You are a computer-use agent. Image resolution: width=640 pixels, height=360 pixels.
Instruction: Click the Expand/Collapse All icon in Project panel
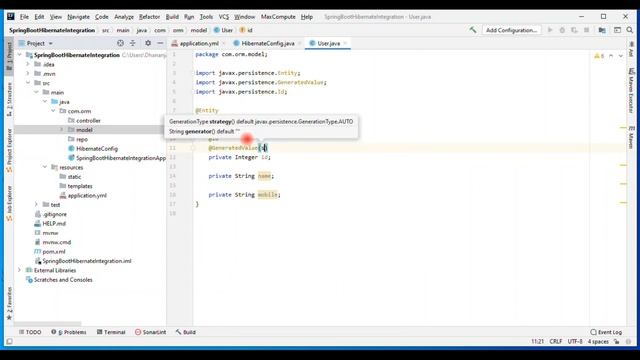click(133, 43)
